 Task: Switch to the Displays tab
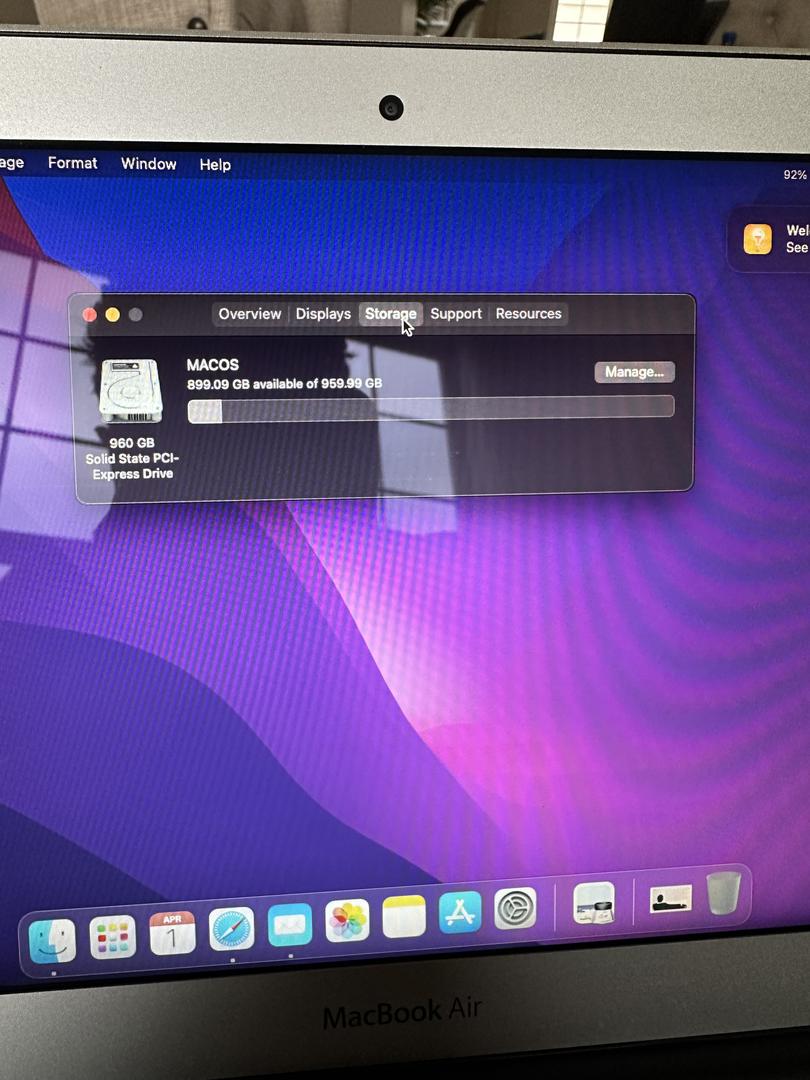[x=323, y=314]
